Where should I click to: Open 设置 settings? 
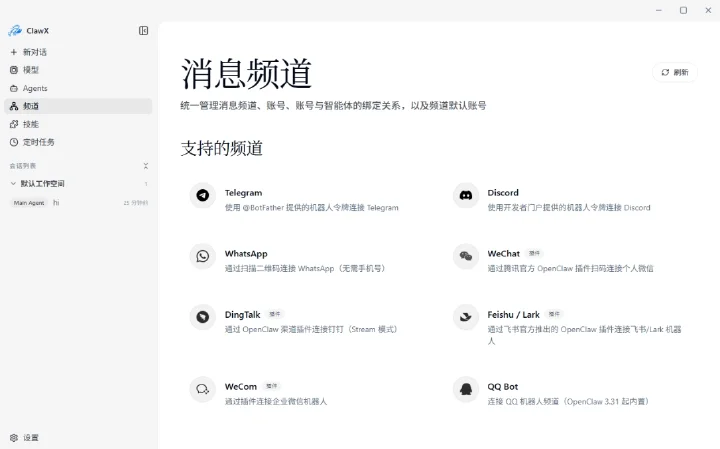pyautogui.click(x=78, y=438)
